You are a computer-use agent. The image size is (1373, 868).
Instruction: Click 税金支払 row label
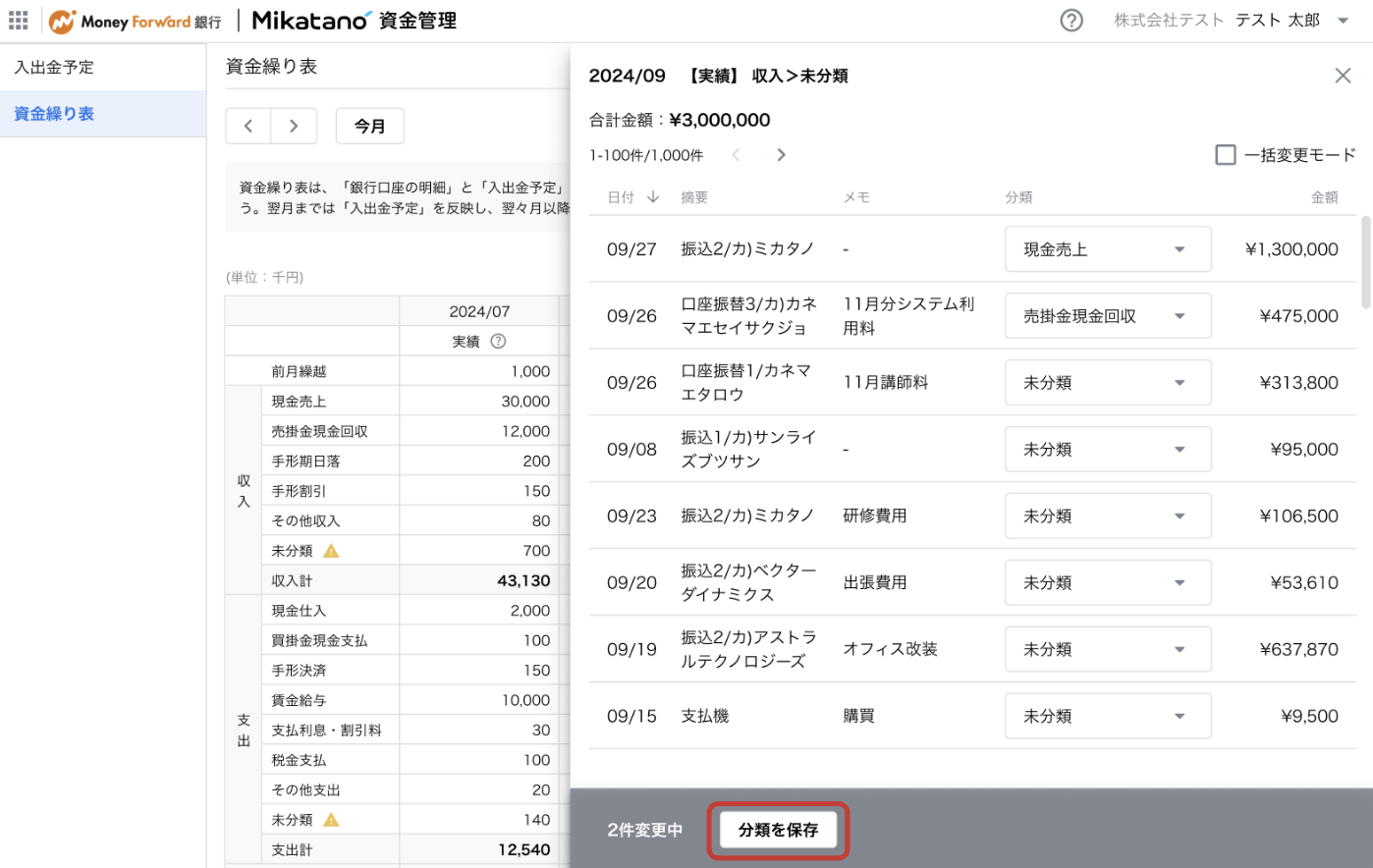299,760
